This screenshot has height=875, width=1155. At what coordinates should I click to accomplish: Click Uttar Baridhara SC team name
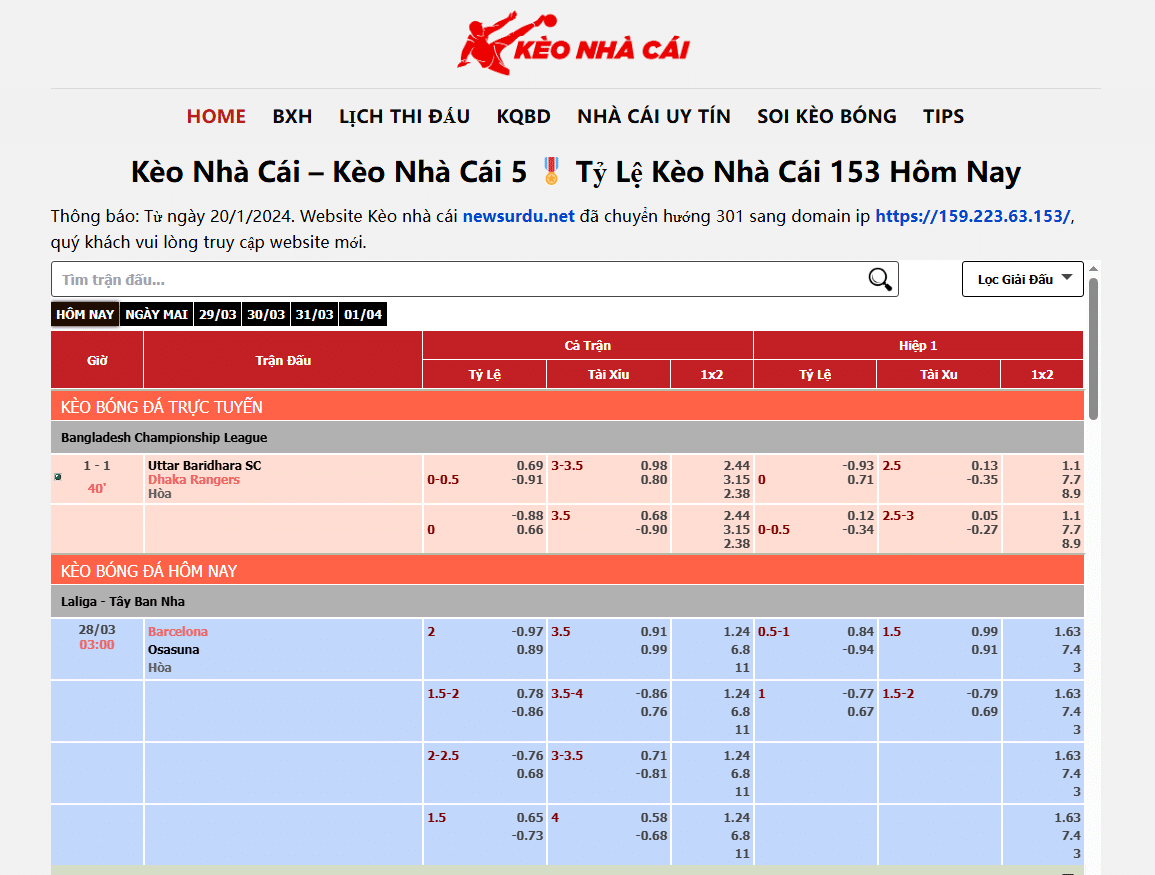click(x=205, y=465)
